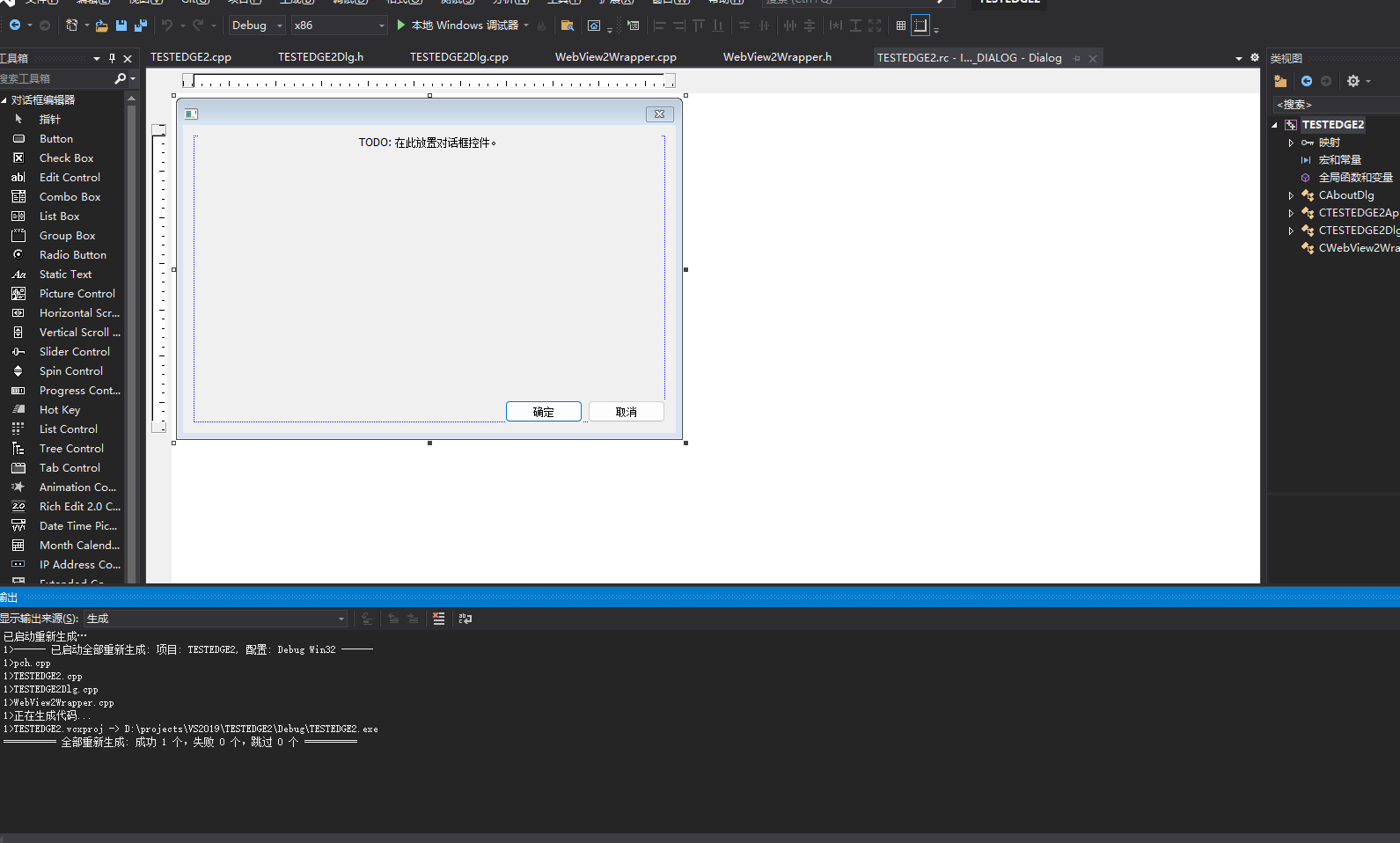
Task: Switch to the TESTEDGE2.cpp tab
Action: point(191,57)
